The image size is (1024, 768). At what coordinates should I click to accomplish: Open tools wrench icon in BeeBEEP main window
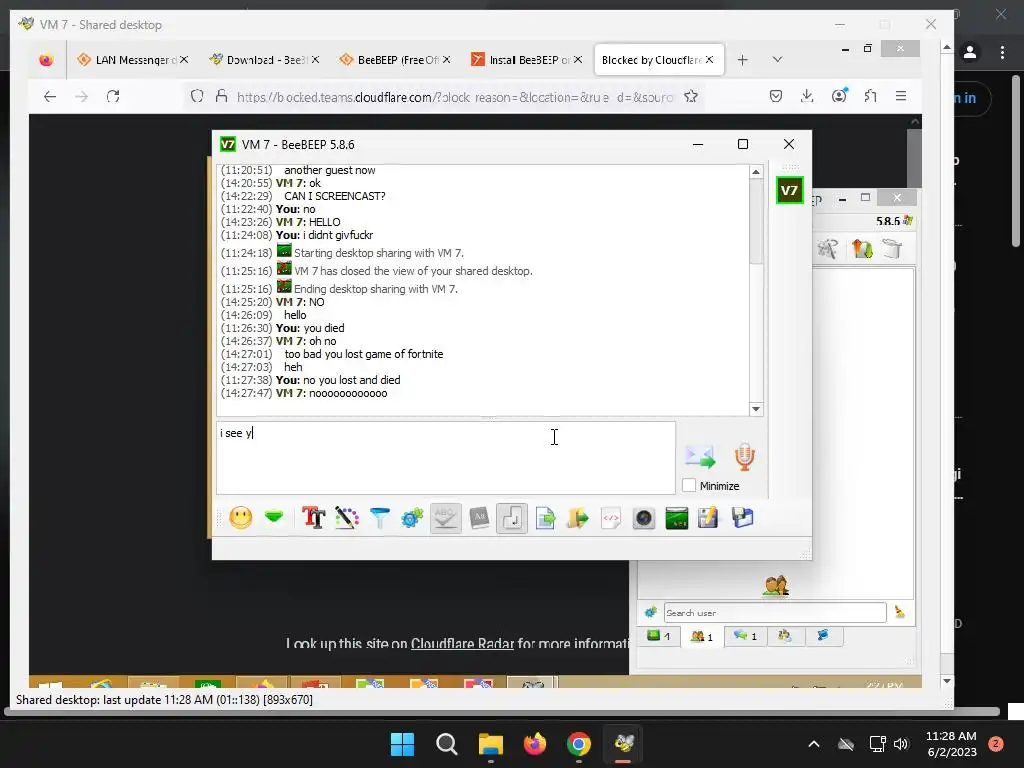coord(827,249)
